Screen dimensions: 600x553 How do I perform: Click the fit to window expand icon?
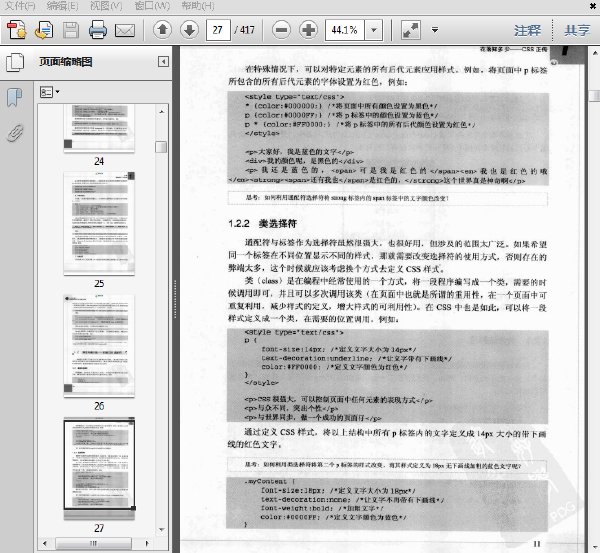[411, 30]
